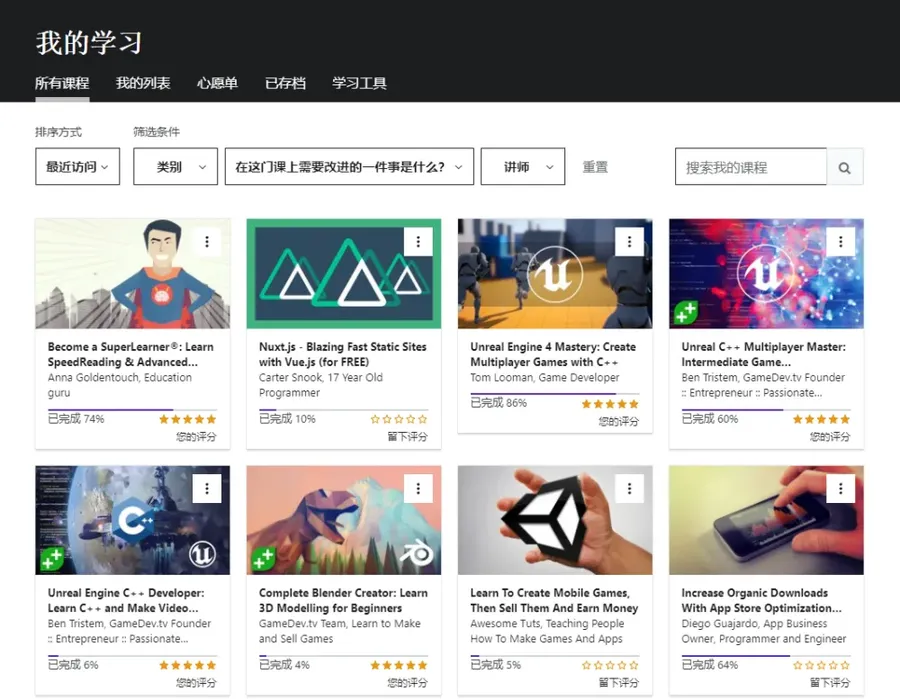Click the search magnifier icon button

[844, 167]
